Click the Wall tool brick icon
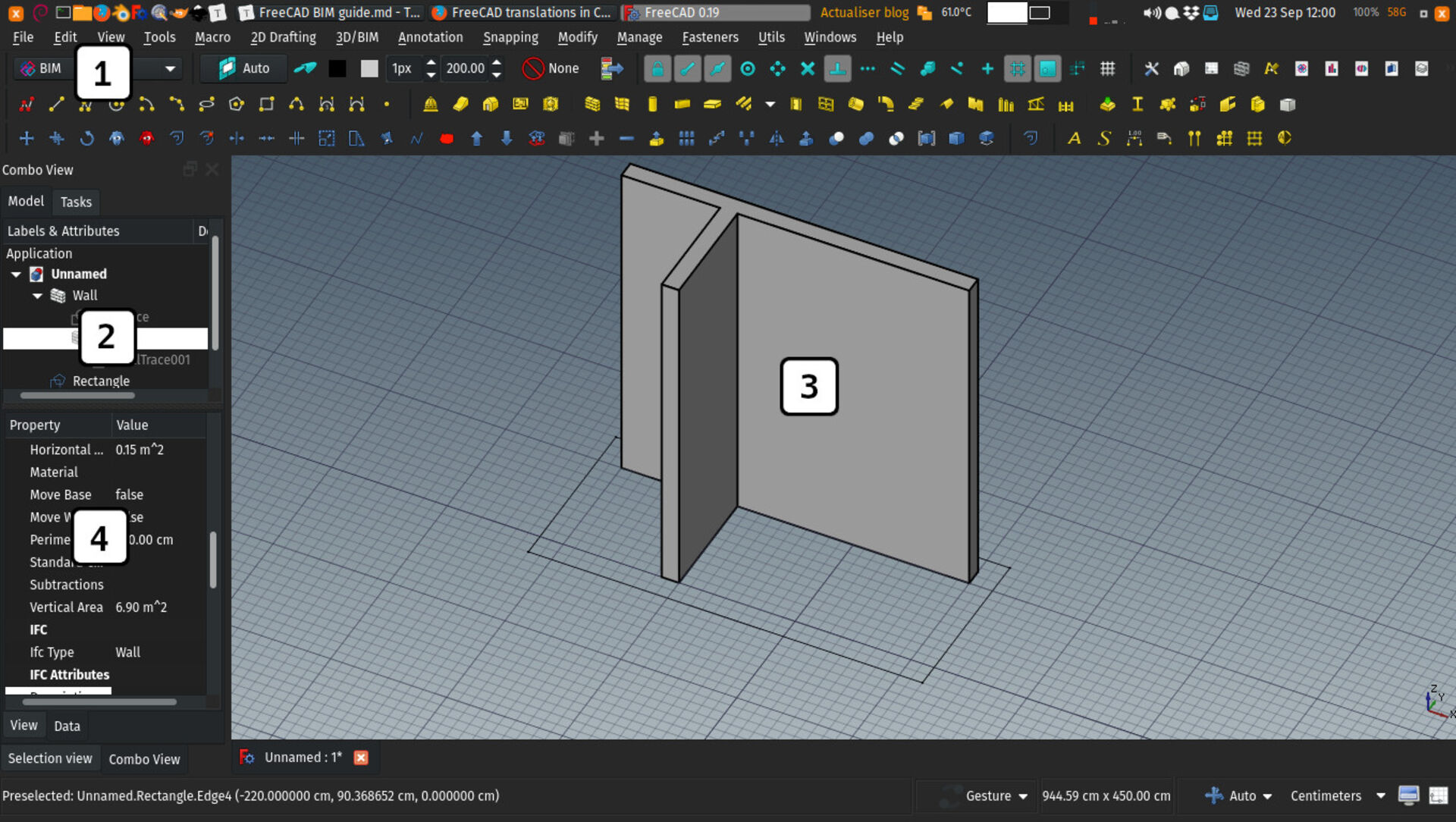This screenshot has width=1456, height=822. click(x=592, y=105)
